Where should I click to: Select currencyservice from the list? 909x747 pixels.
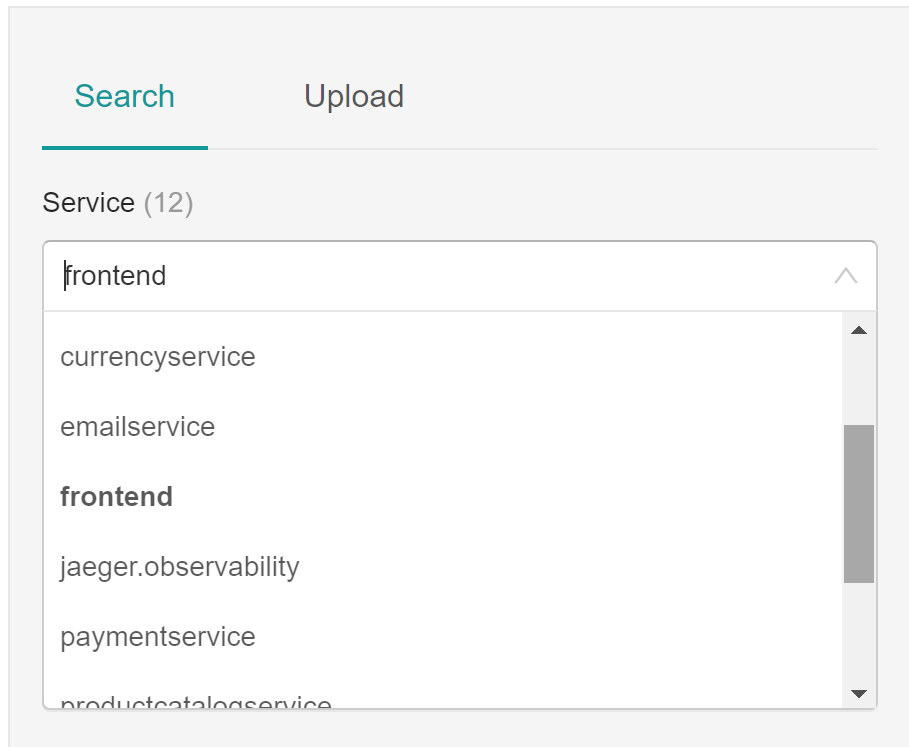[158, 357]
